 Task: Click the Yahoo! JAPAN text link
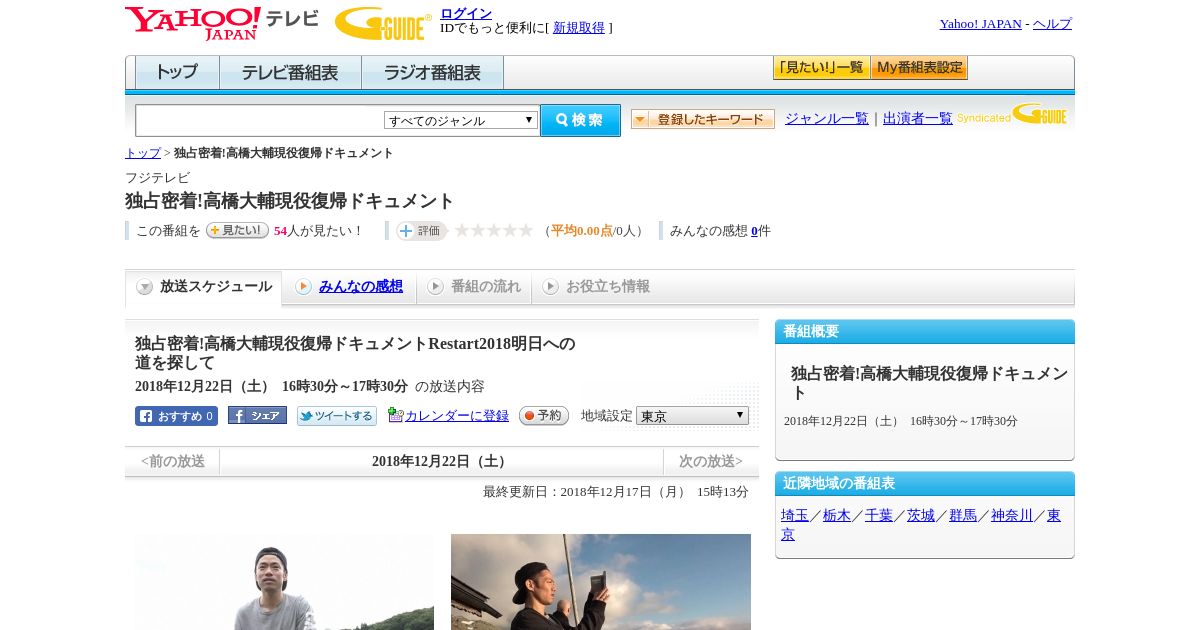(x=981, y=24)
